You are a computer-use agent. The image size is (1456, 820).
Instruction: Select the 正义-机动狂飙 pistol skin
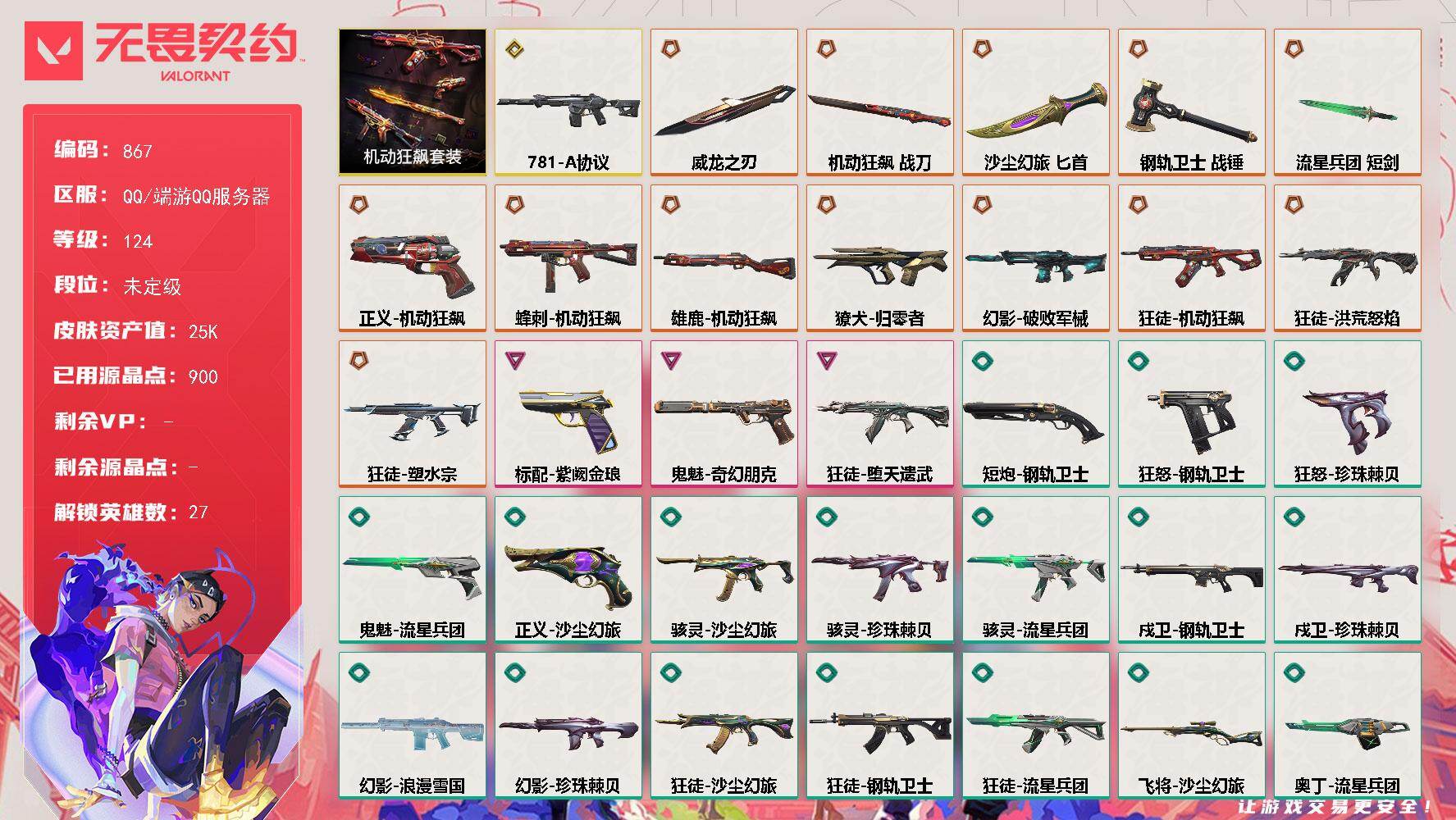click(413, 258)
